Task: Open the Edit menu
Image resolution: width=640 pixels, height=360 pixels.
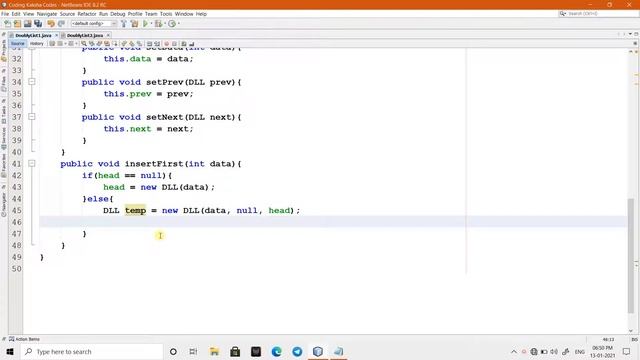Action: [16, 14]
